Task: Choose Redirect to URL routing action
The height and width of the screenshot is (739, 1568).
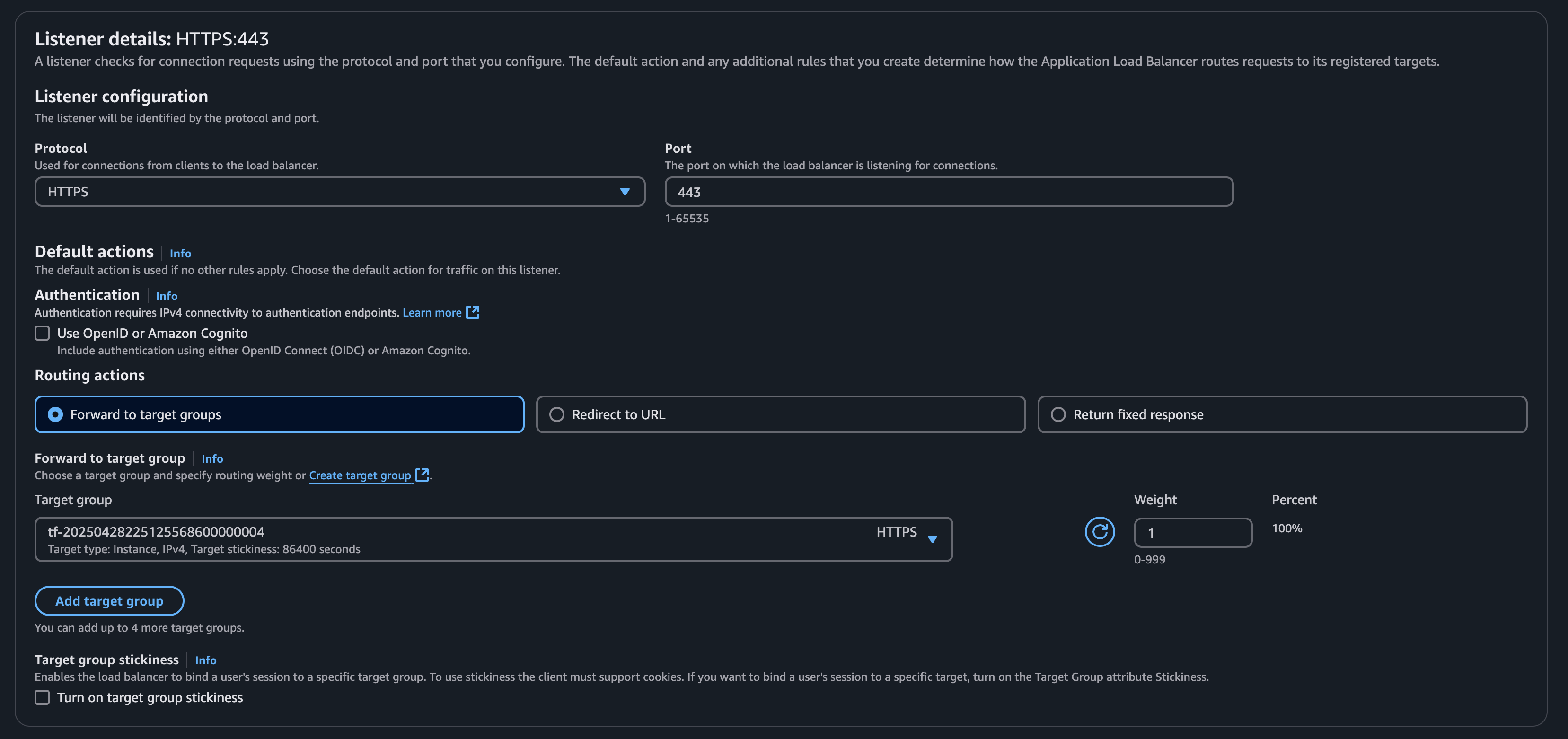Action: [556, 414]
